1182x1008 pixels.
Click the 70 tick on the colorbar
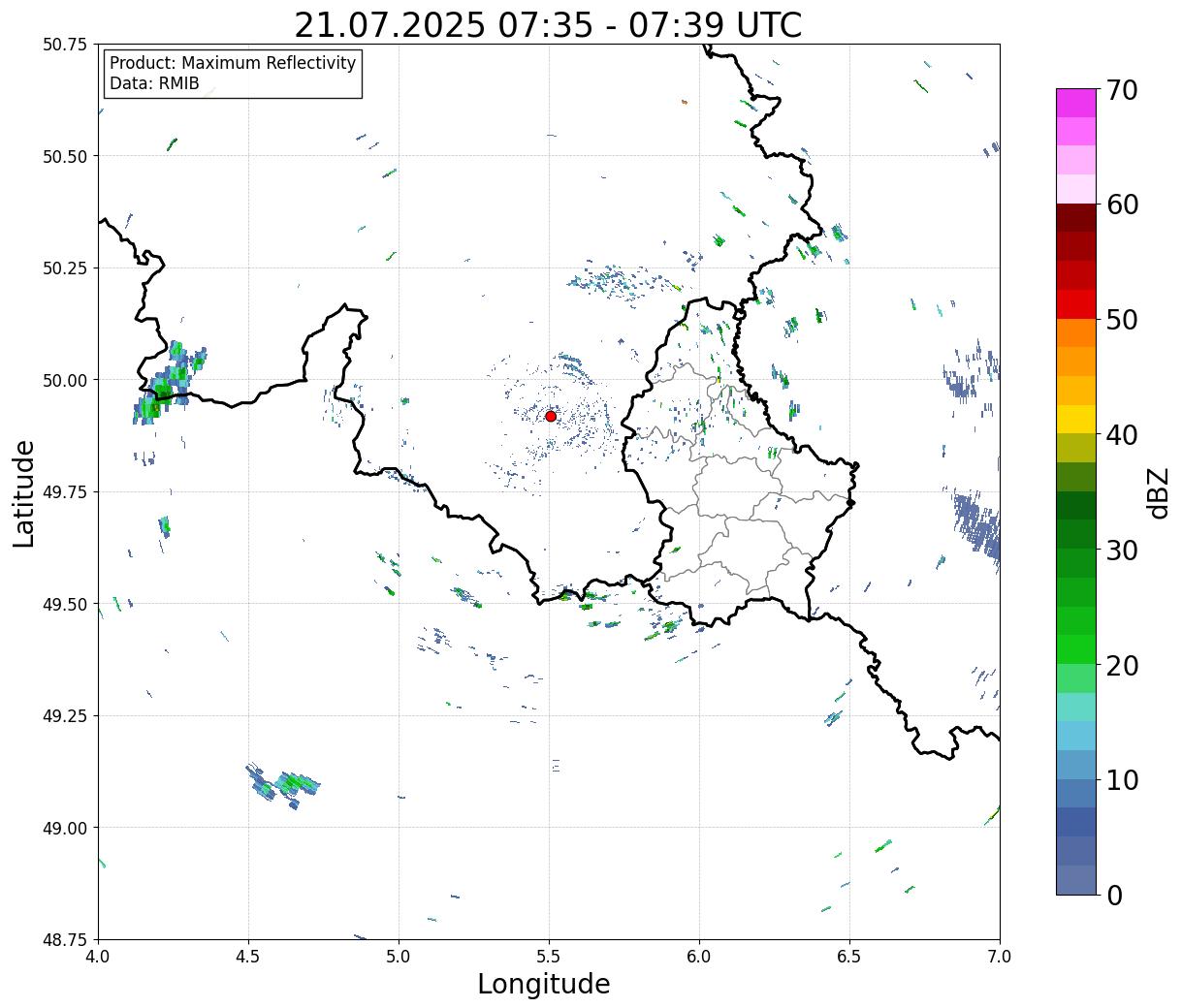tap(1122, 90)
